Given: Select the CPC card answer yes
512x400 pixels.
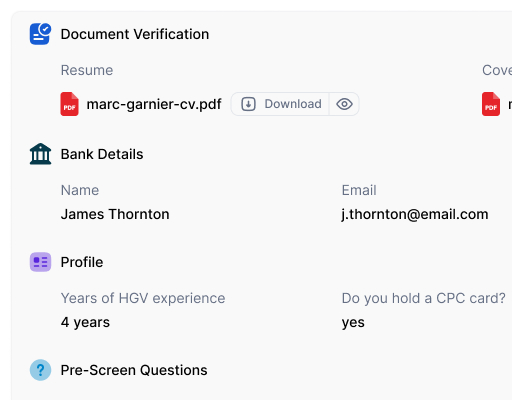Looking at the screenshot, I should pyautogui.click(x=353, y=323).
